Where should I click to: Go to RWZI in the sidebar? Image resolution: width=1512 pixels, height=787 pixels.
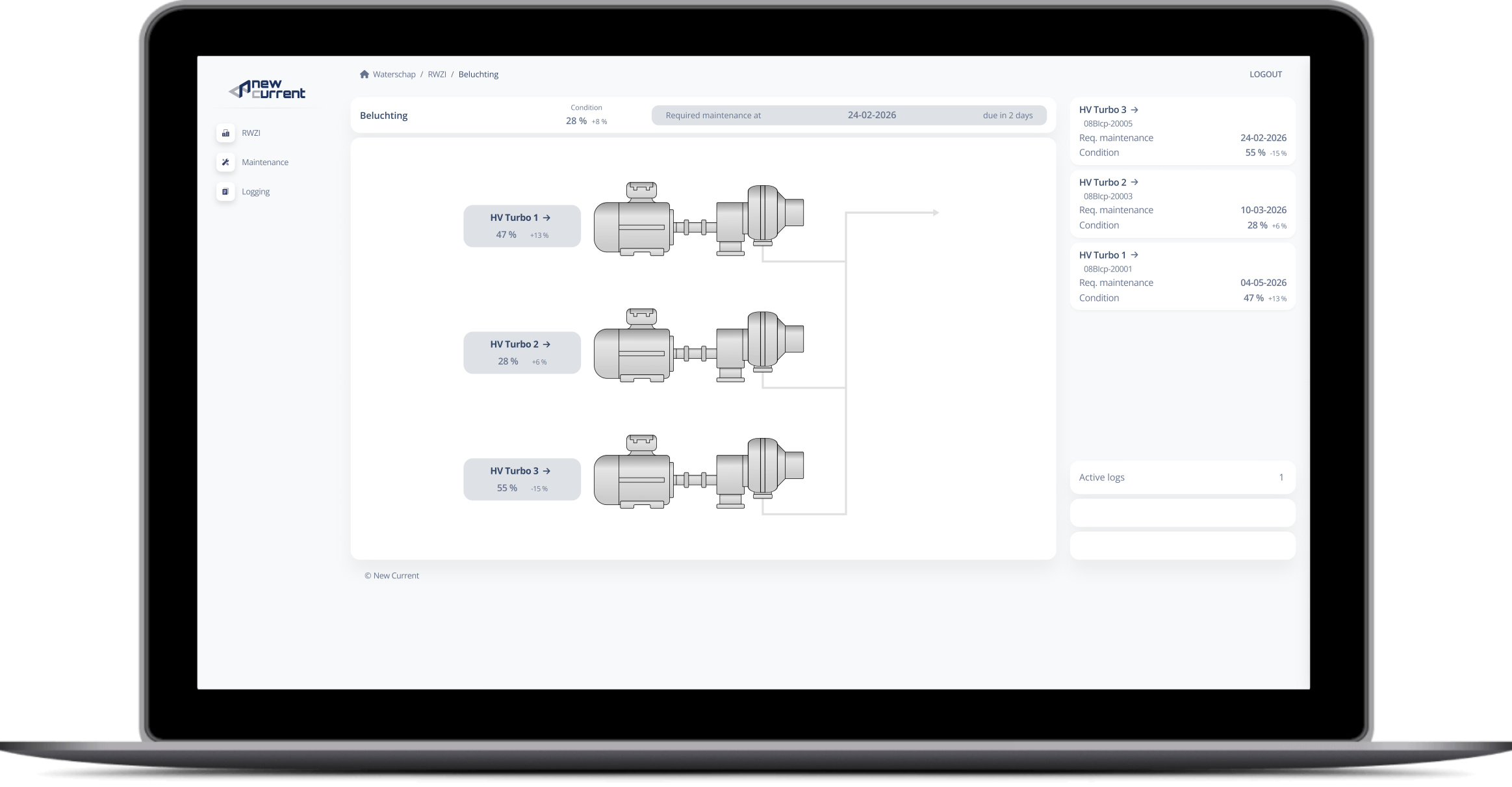tap(251, 133)
